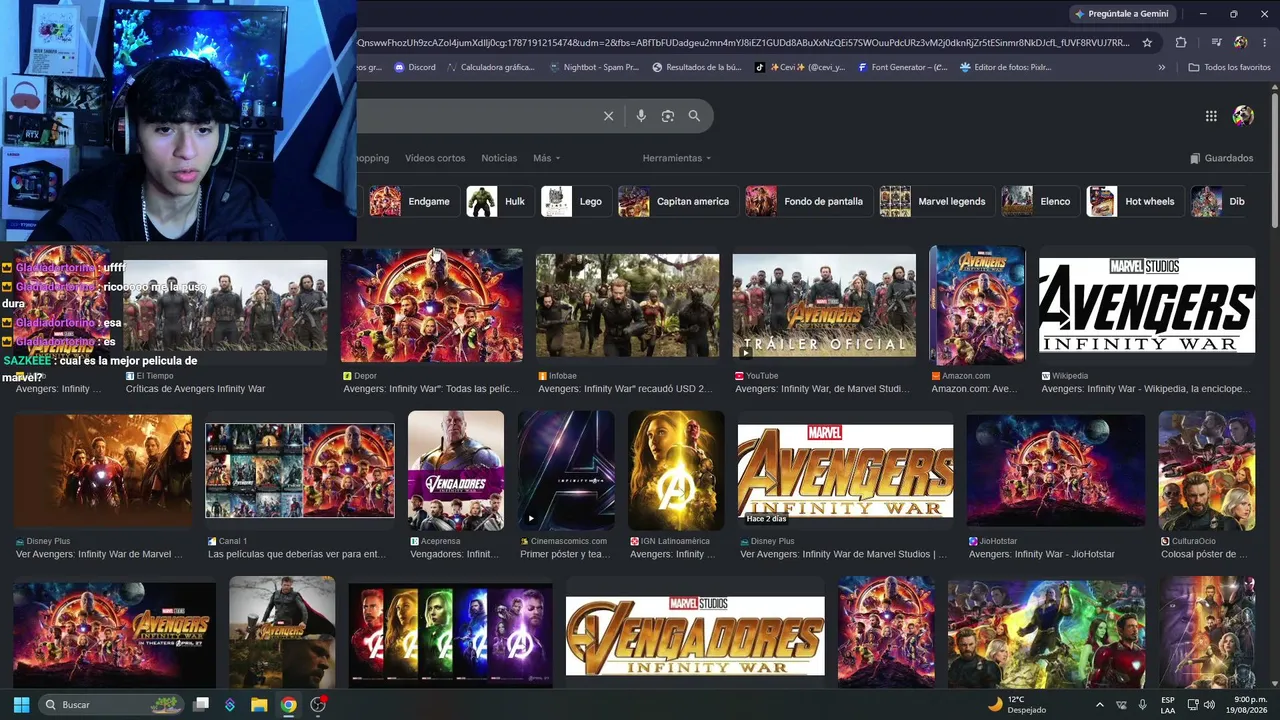Open the Chrome extensions puzzle icon

click(x=1181, y=43)
